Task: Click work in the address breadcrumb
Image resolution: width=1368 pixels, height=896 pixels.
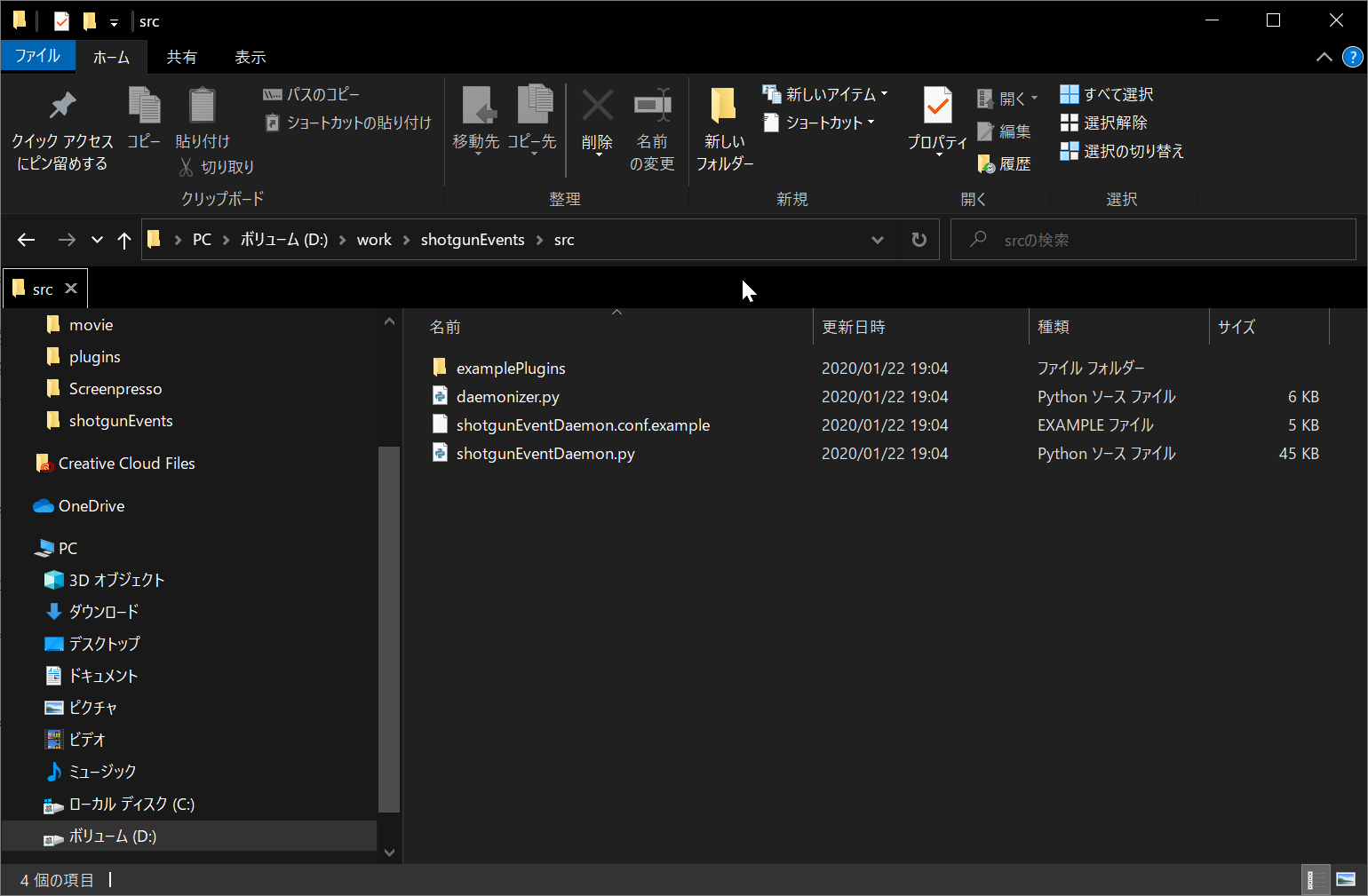Action: (374, 240)
